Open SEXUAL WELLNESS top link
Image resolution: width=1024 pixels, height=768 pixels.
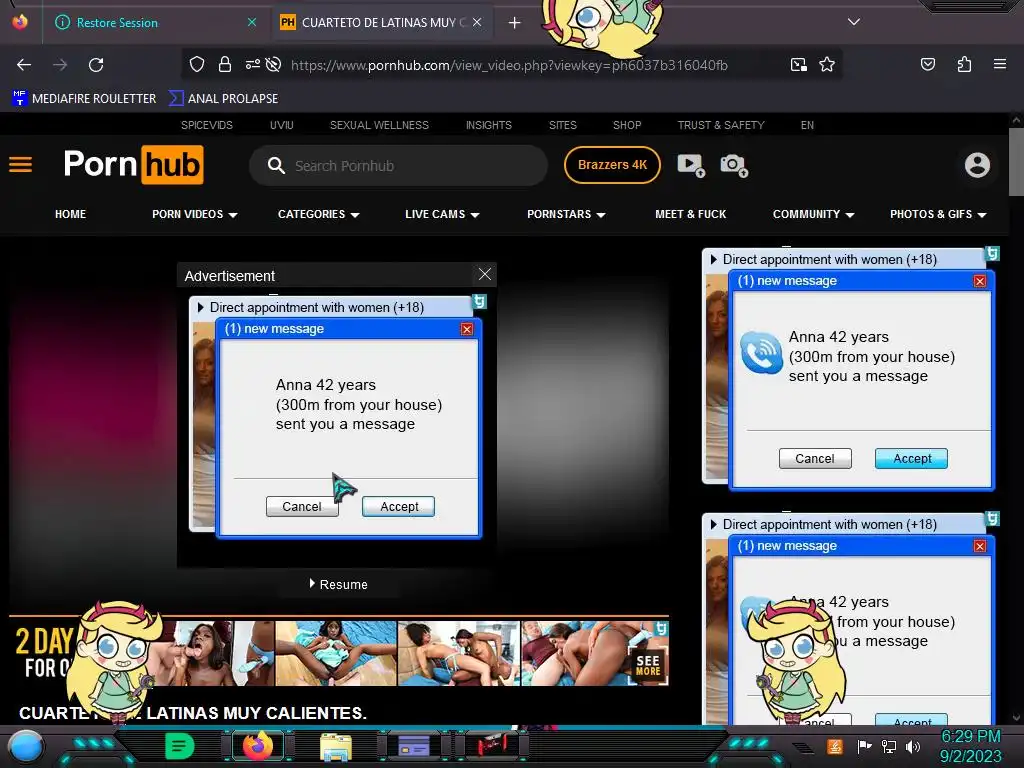click(x=379, y=125)
